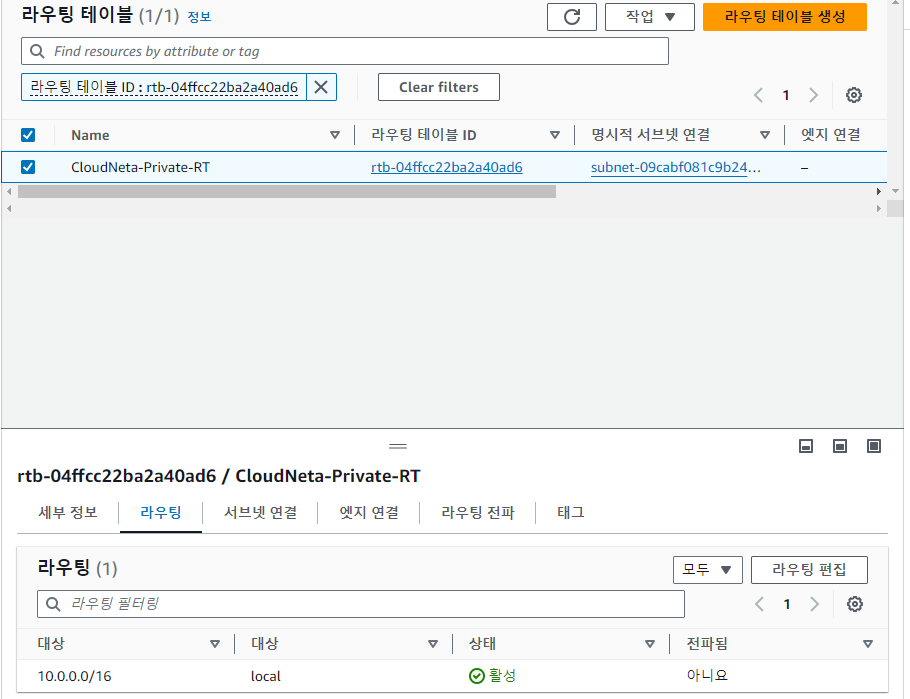Go to previous page of routing tables
Screen dimensions: 910x699
(x=758, y=95)
